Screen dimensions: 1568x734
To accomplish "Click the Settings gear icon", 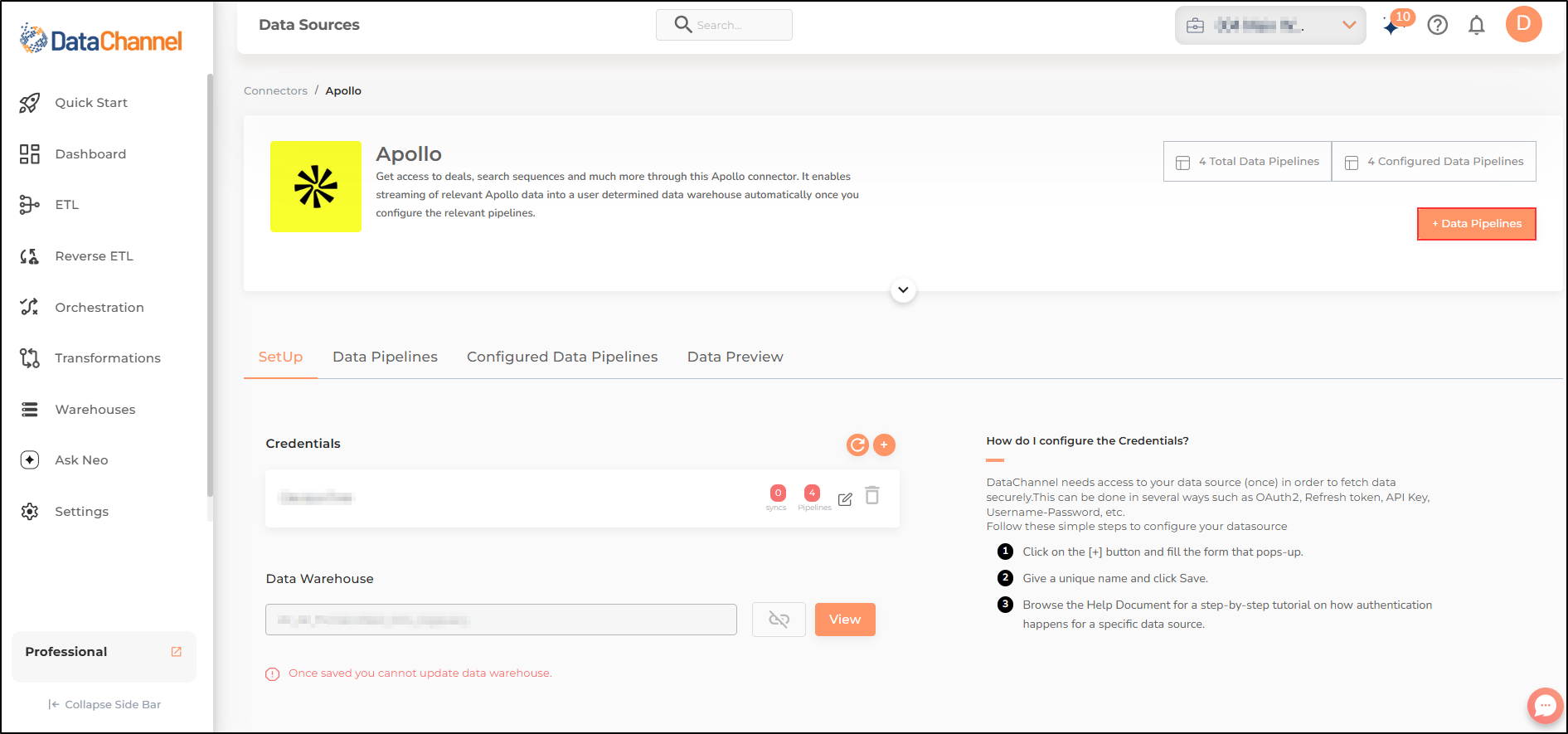I will click(x=30, y=512).
